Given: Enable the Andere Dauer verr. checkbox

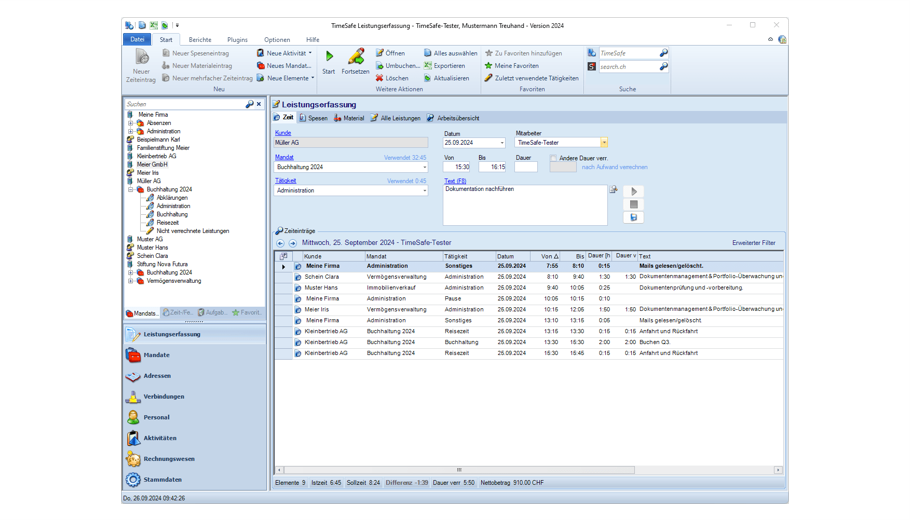Looking at the screenshot, I should pyautogui.click(x=553, y=158).
